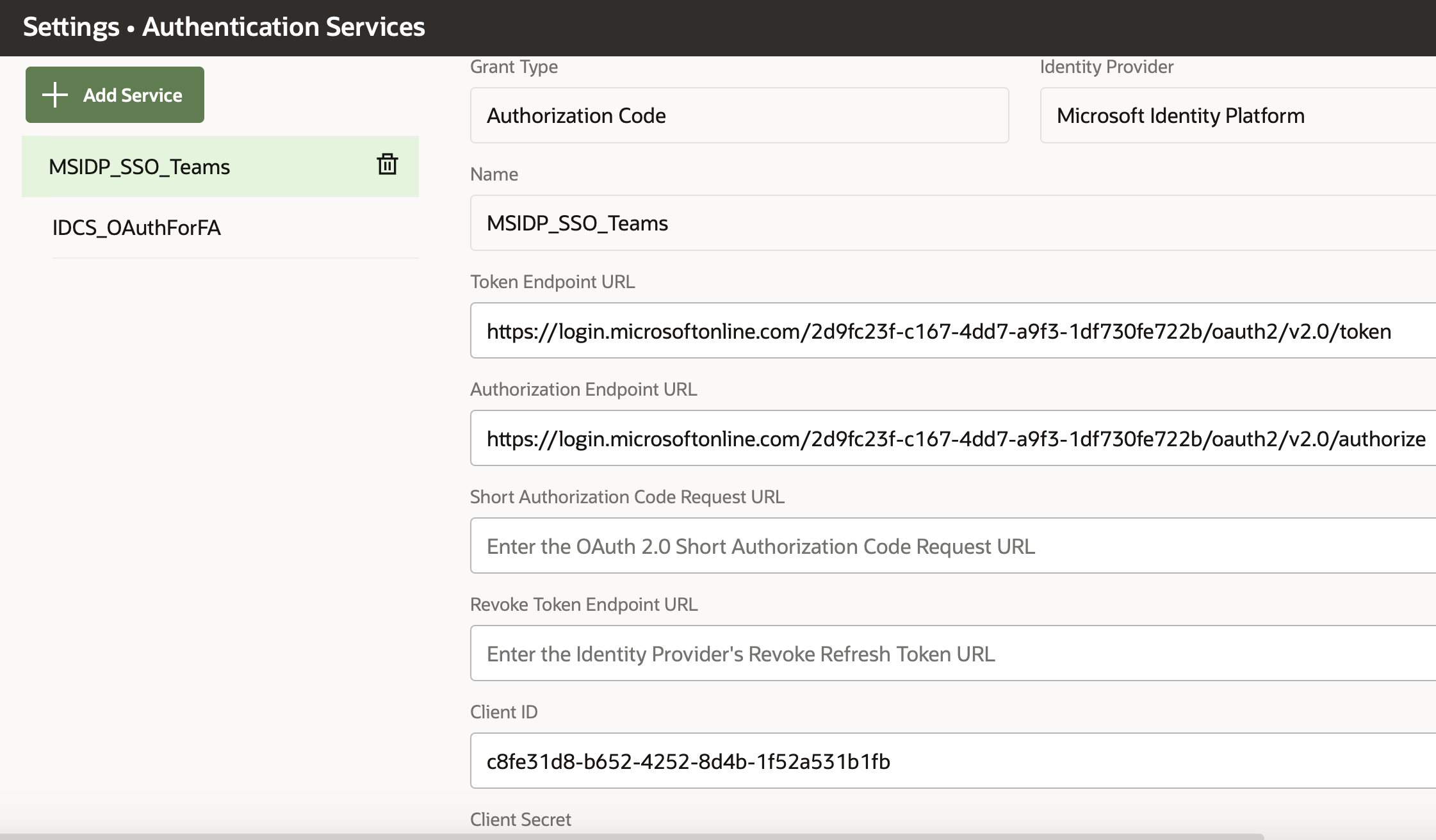Click the Client Secret label
The height and width of the screenshot is (840, 1436).
(x=520, y=820)
